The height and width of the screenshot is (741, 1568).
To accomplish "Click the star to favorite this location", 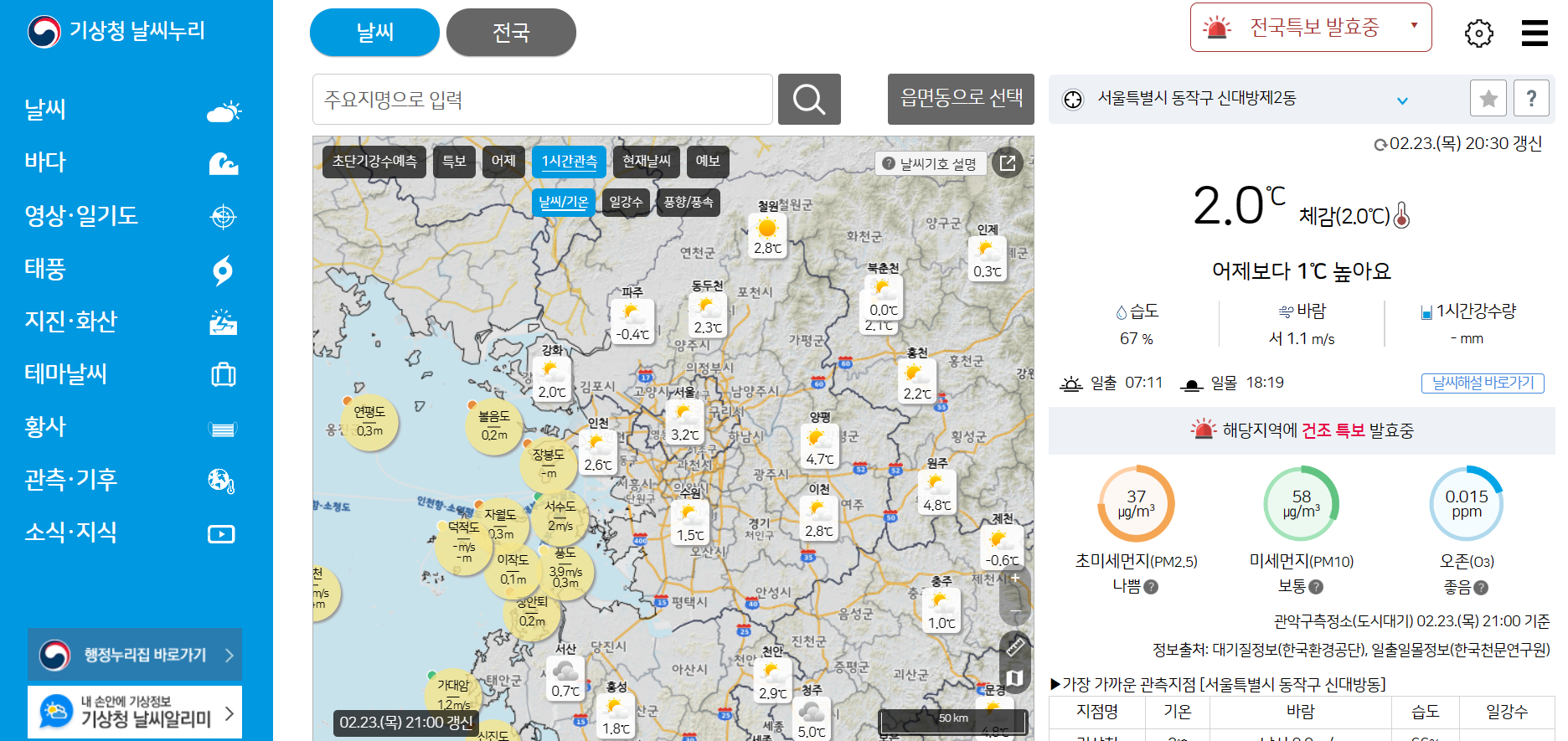I will pos(1488,99).
